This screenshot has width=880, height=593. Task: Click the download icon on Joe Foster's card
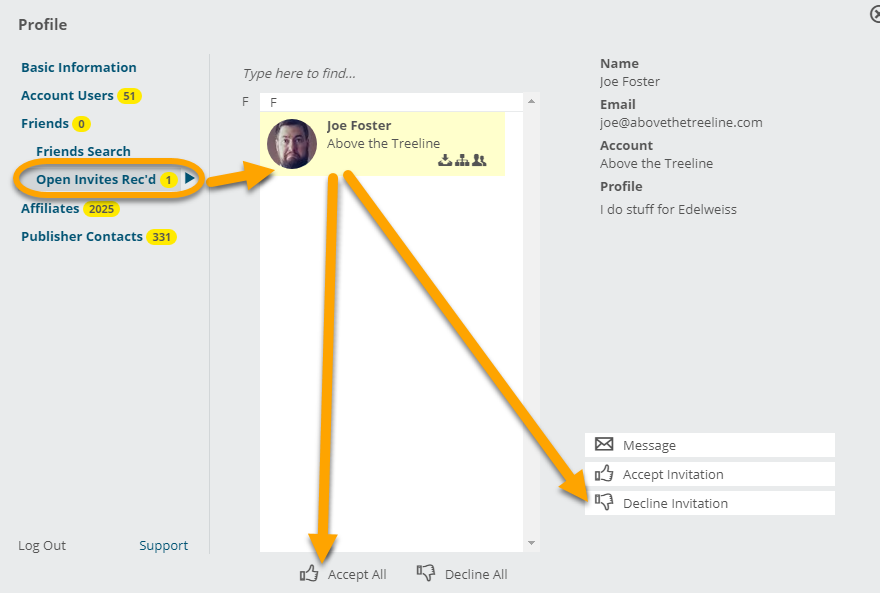click(x=445, y=160)
